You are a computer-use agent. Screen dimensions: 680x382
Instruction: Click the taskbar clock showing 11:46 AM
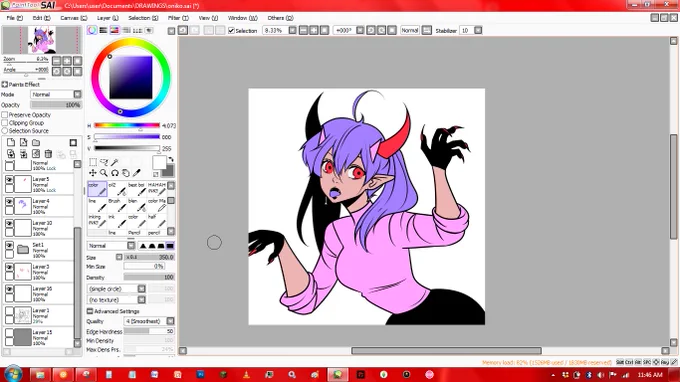[650, 375]
